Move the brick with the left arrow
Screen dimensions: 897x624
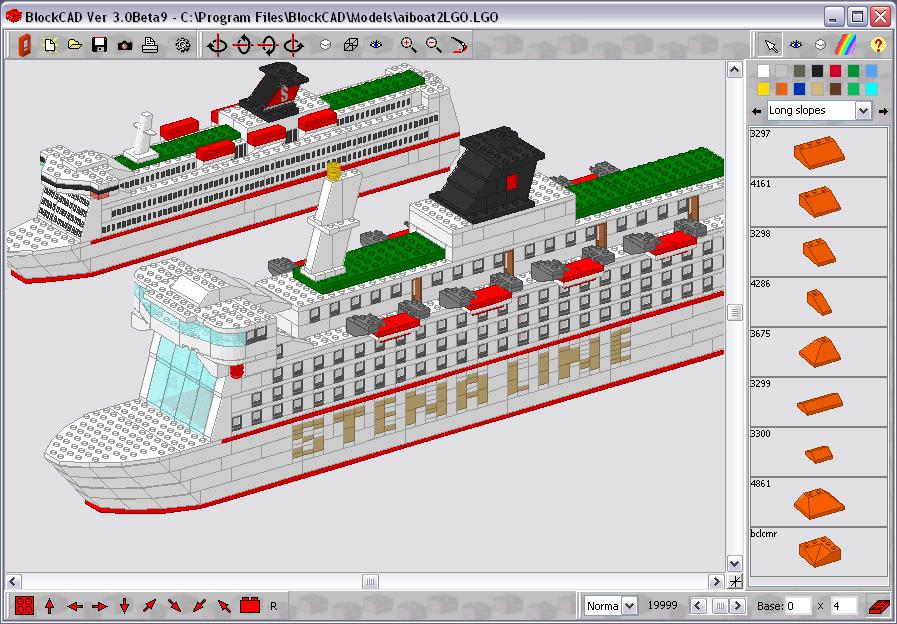tap(75, 606)
